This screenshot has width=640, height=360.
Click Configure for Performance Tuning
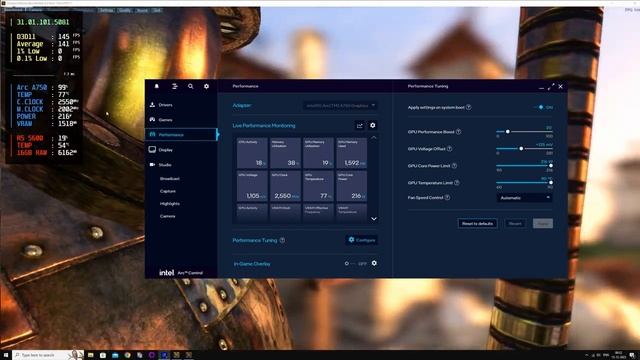tap(361, 240)
